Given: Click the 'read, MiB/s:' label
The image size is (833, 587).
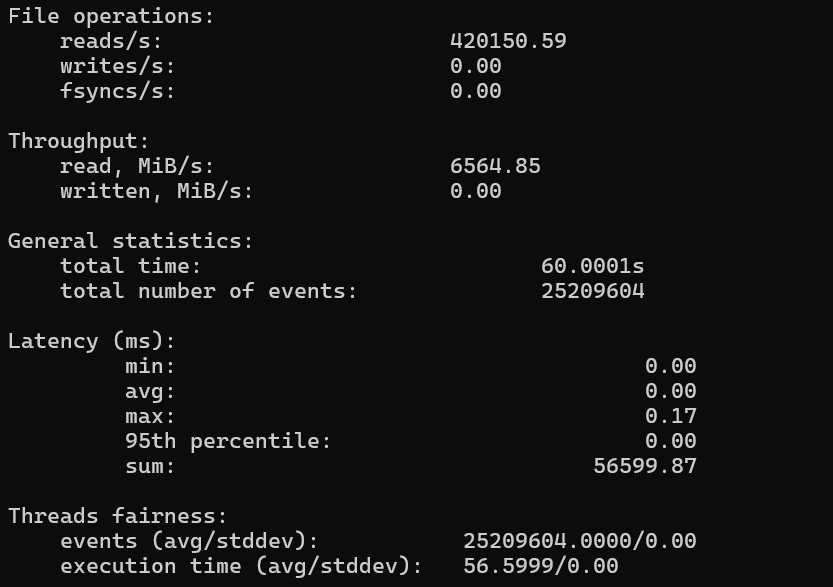Looking at the screenshot, I should tap(137, 166).
